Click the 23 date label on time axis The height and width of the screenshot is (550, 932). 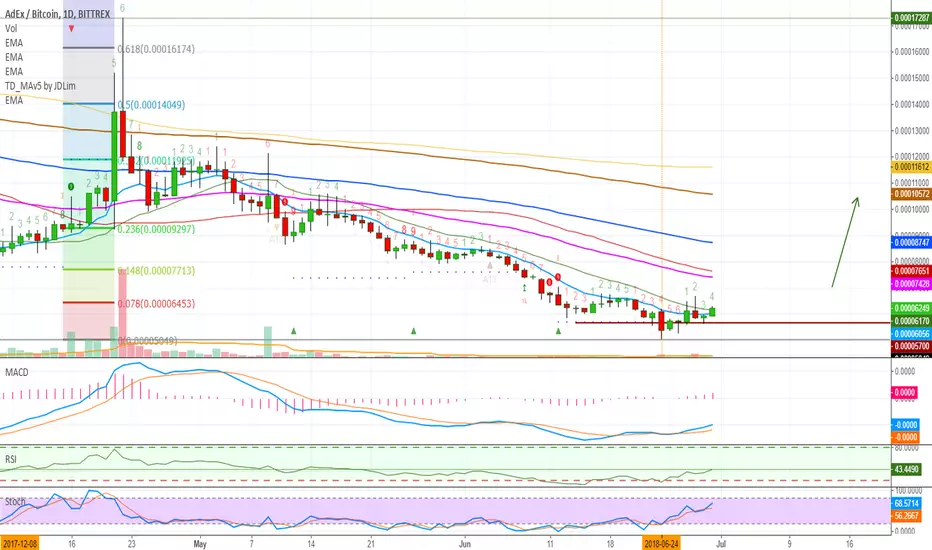pos(131,544)
